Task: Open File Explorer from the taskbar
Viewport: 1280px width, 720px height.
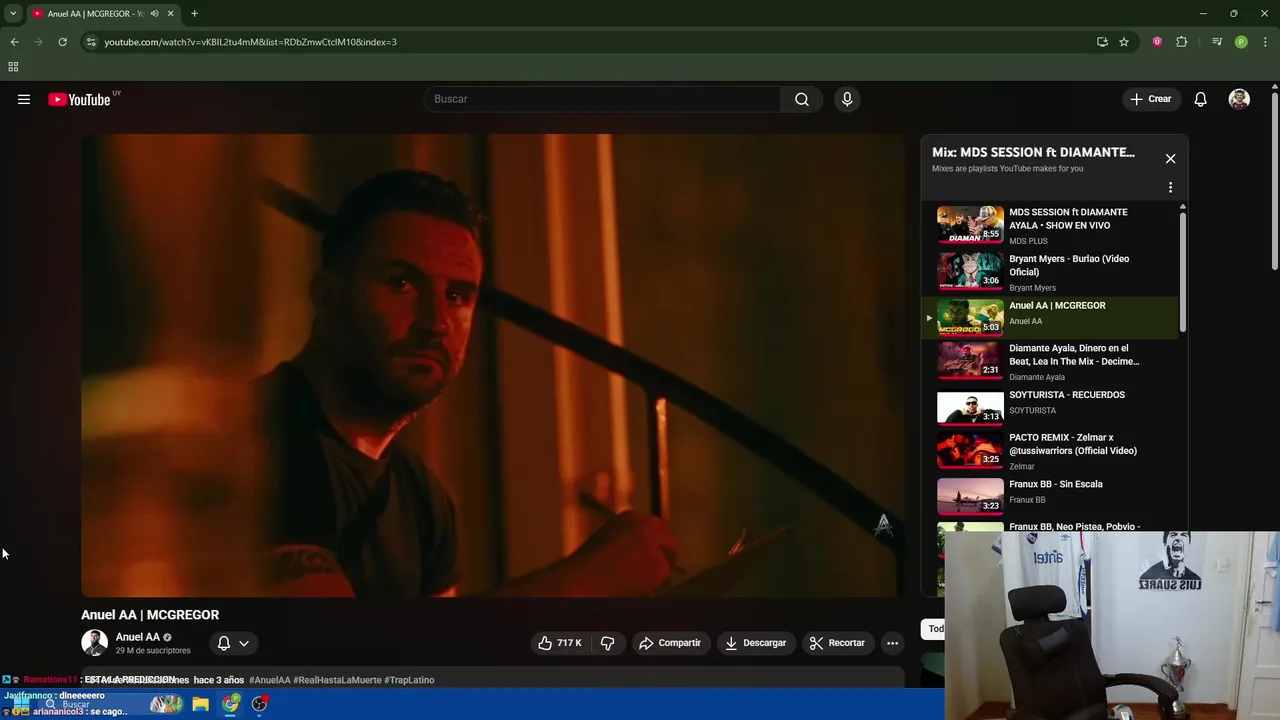Action: tap(200, 704)
